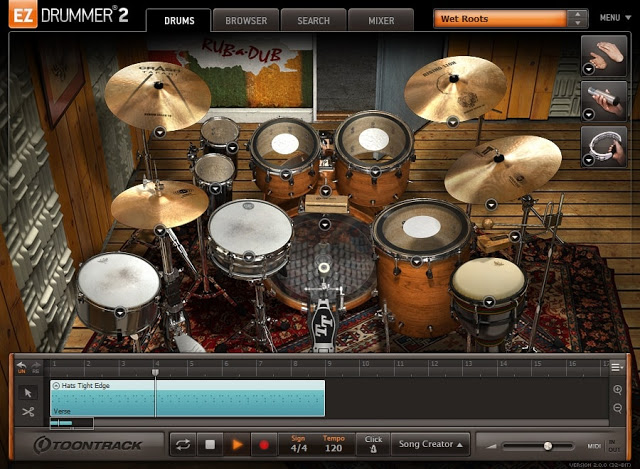Zoom out on the timeline

pos(618,408)
